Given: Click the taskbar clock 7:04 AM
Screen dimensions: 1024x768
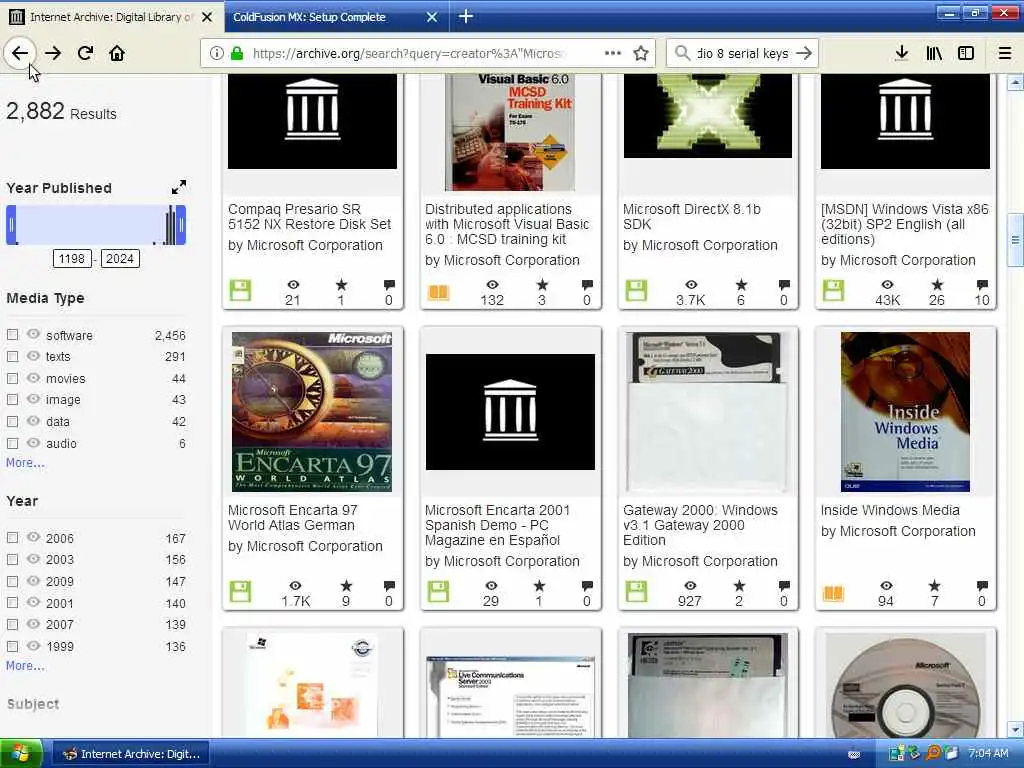Looking at the screenshot, I should (x=988, y=753).
